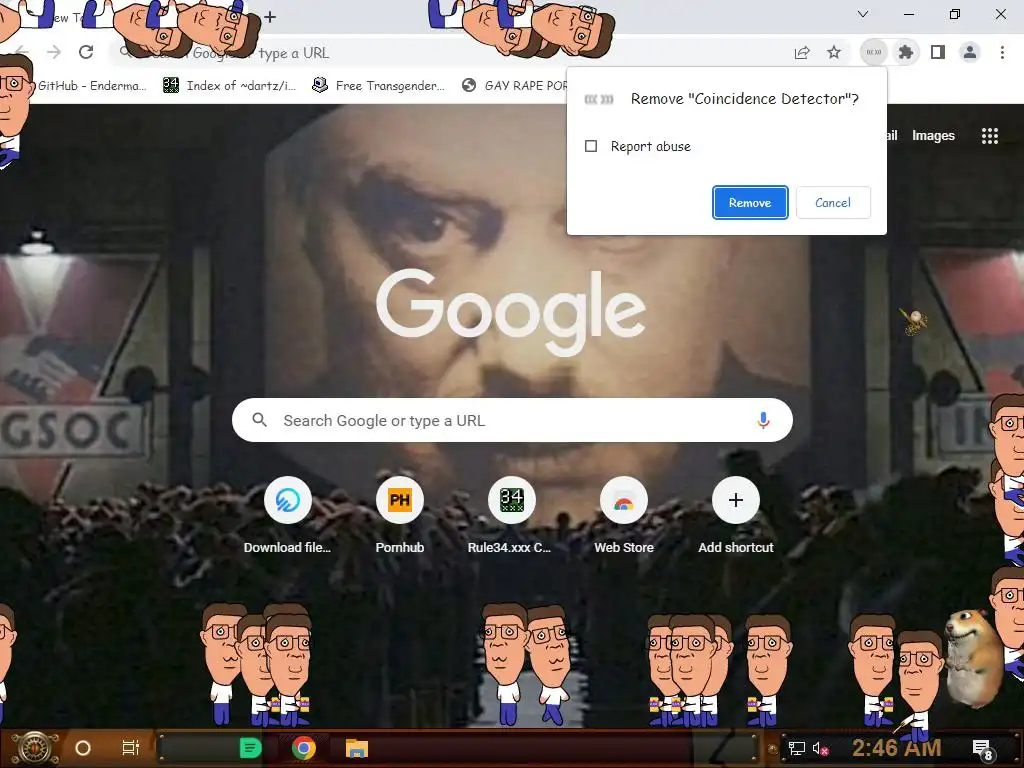Open network settings from the tray icon
Image resolution: width=1024 pixels, height=768 pixels.
[x=797, y=748]
